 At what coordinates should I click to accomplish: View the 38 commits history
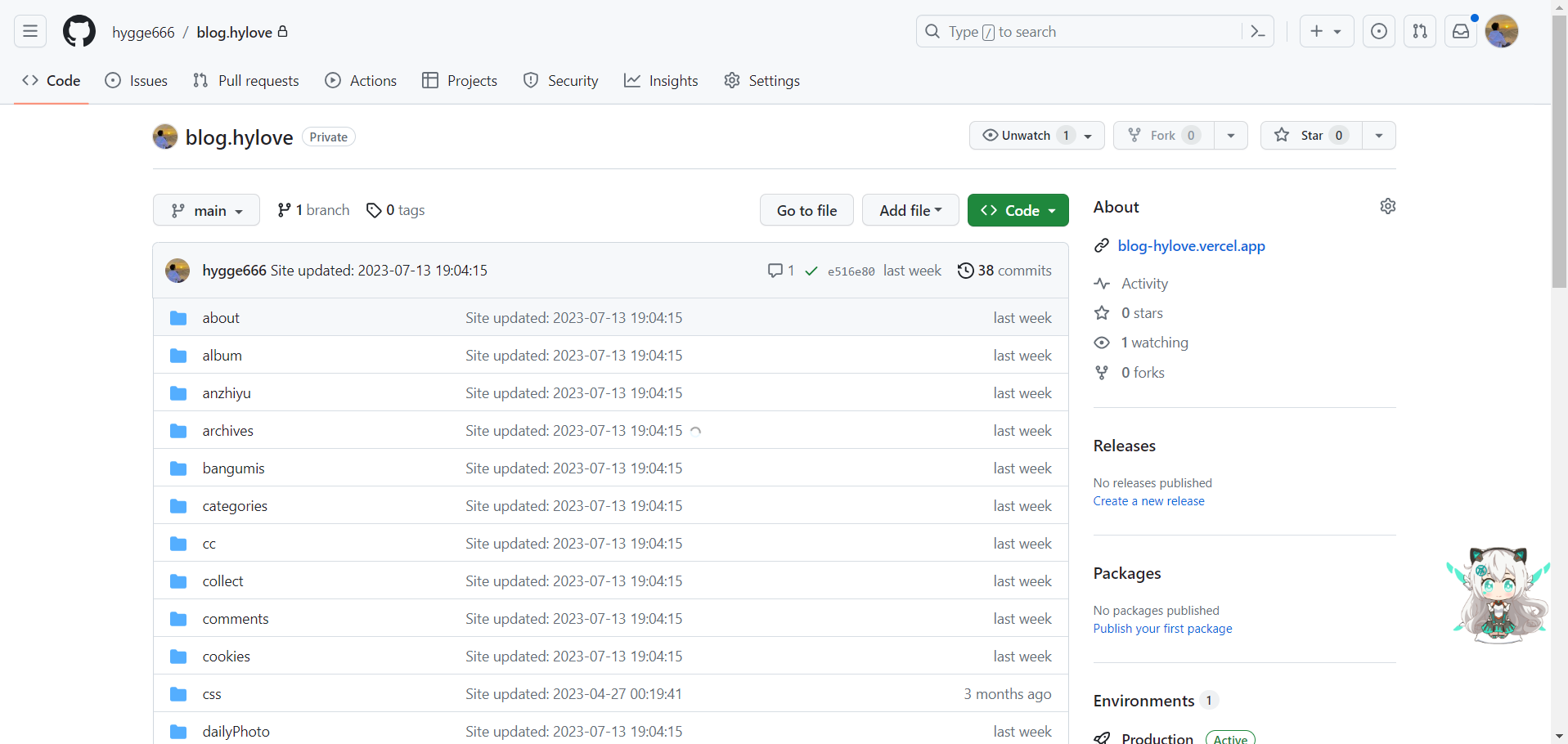[x=1004, y=271]
